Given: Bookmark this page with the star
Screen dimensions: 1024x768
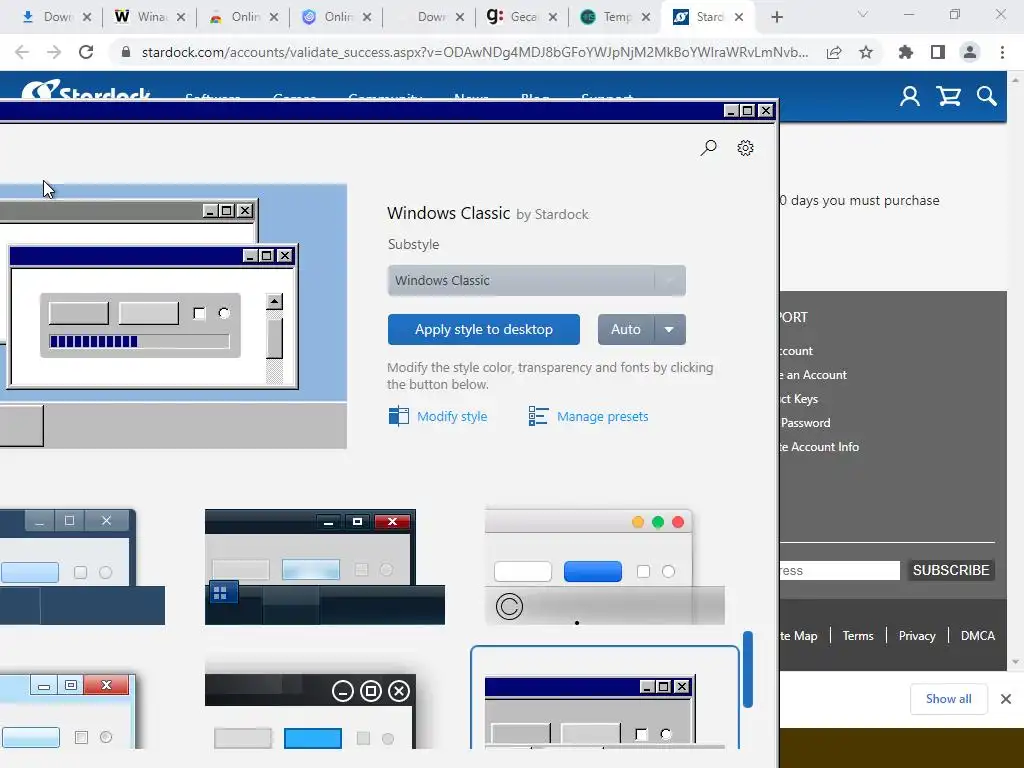Looking at the screenshot, I should click(866, 52).
